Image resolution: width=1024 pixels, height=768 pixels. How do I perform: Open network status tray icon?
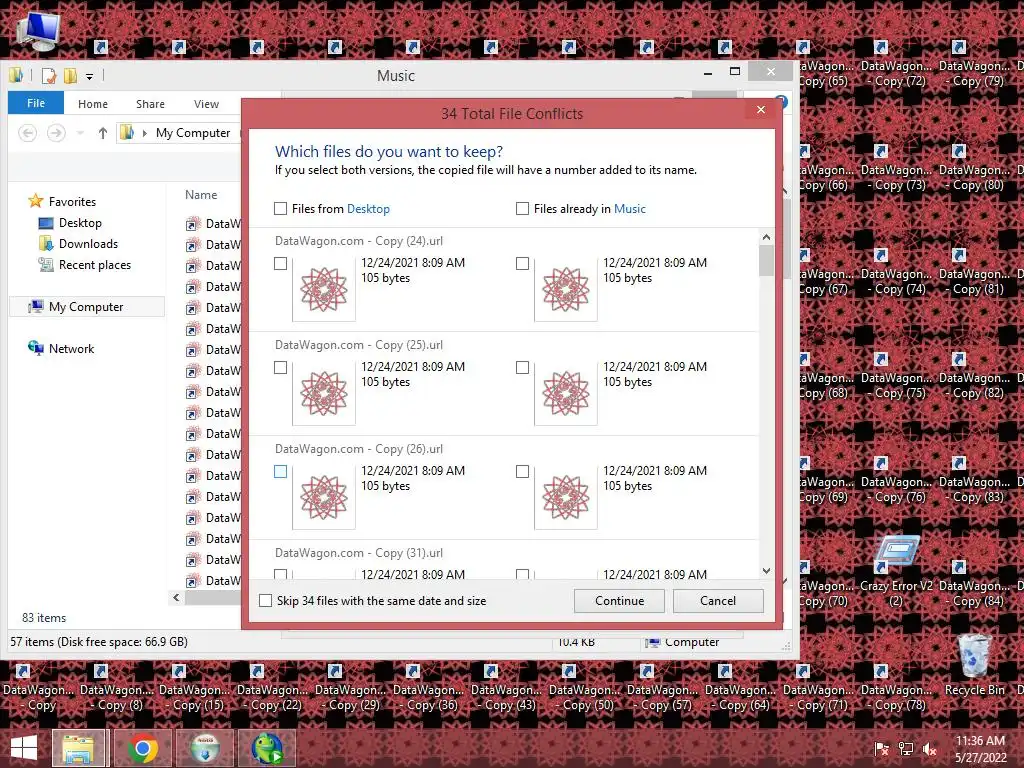[x=906, y=749]
